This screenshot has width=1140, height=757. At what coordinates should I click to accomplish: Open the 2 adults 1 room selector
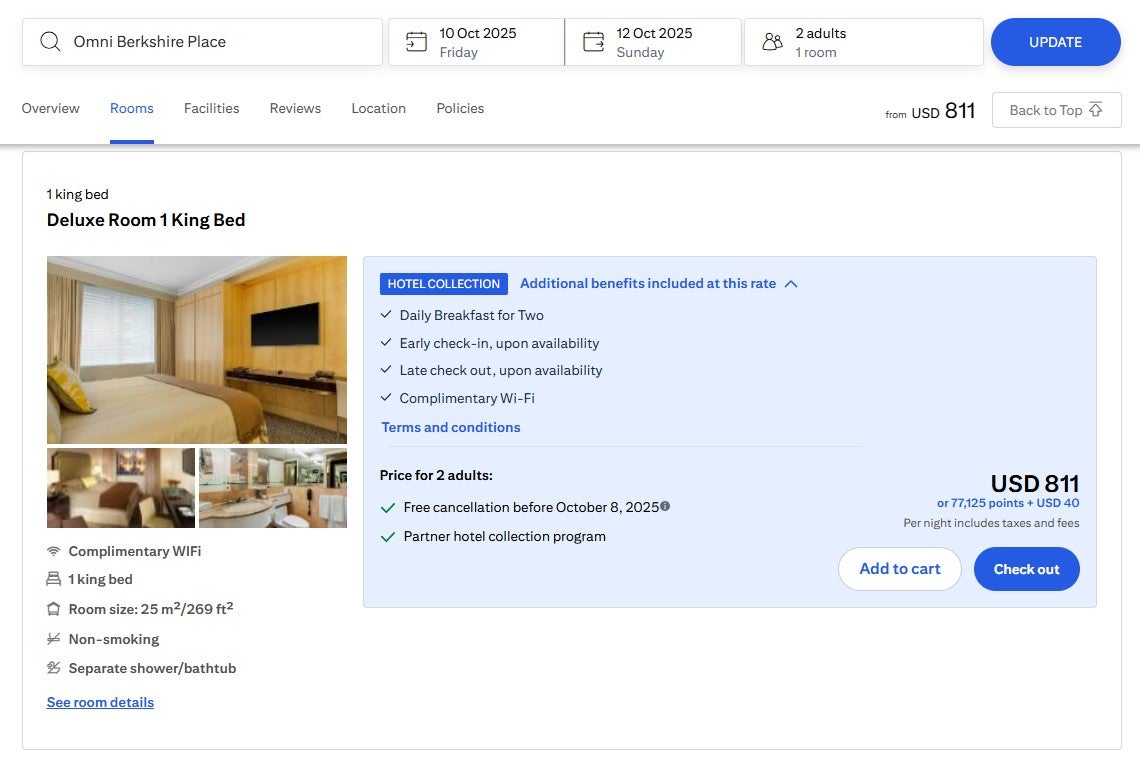[864, 42]
